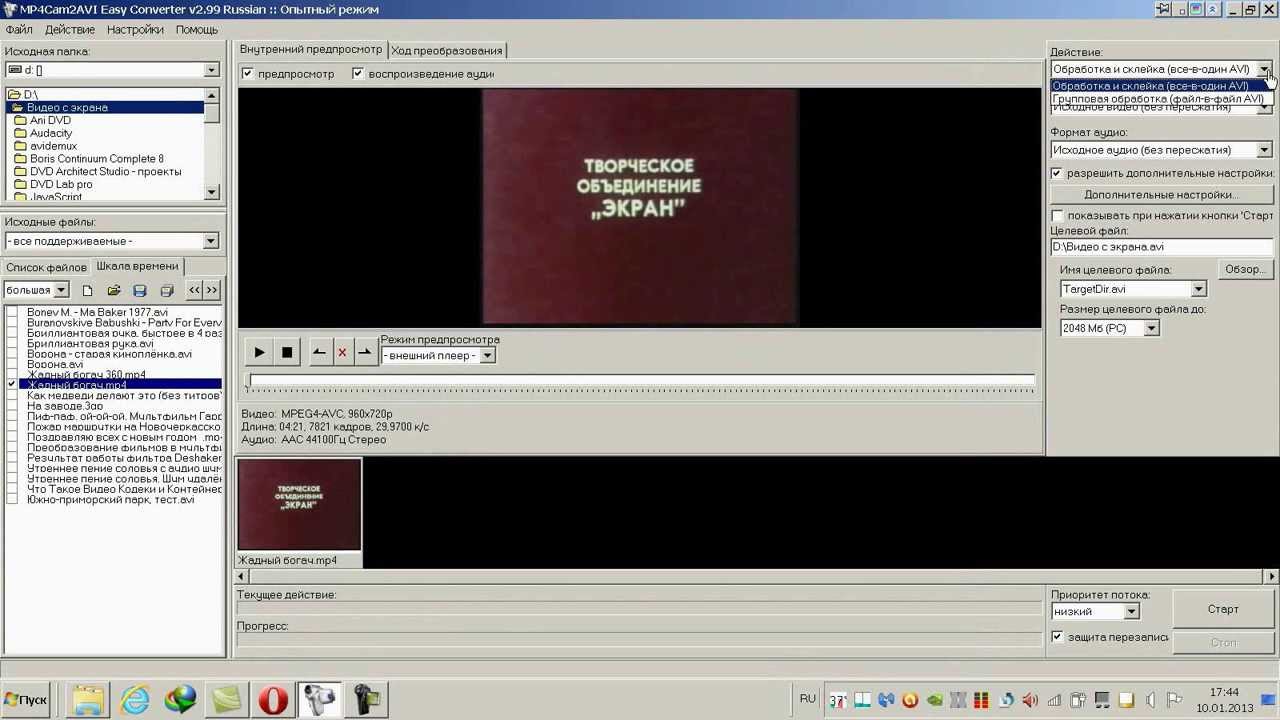Screen dimensions: 1280x720
Task: Click the Целевой файл path field
Action: 1161,247
